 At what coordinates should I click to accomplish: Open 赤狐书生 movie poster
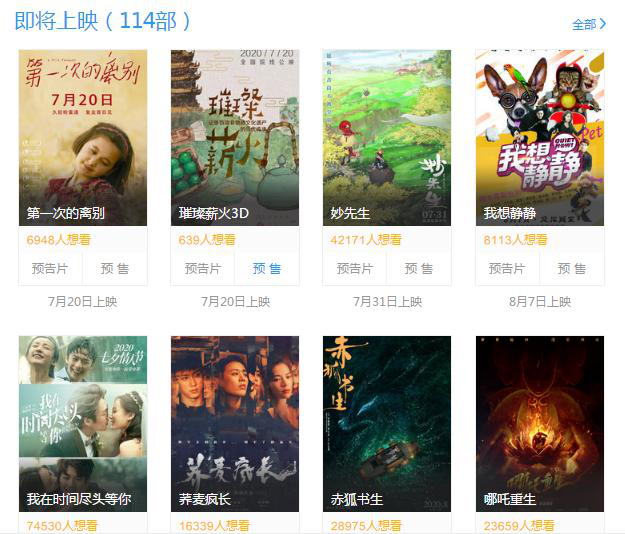coord(387,424)
